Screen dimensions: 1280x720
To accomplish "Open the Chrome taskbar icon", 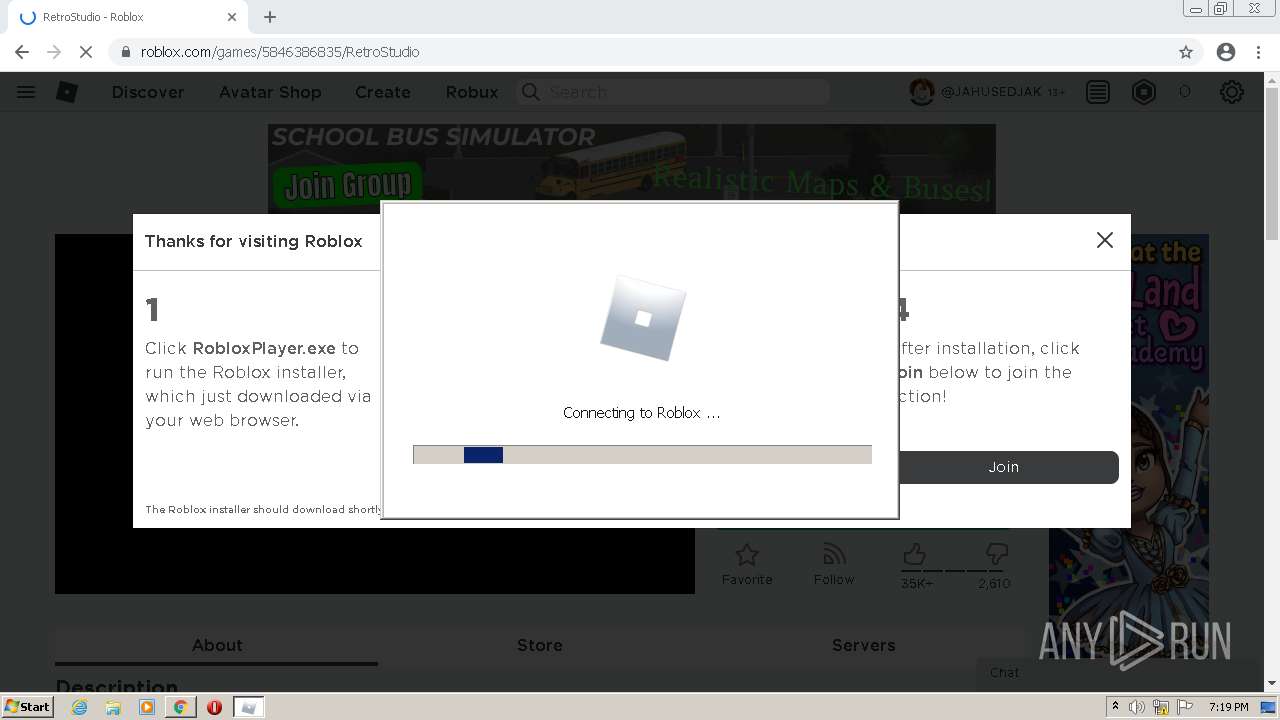I will (180, 707).
